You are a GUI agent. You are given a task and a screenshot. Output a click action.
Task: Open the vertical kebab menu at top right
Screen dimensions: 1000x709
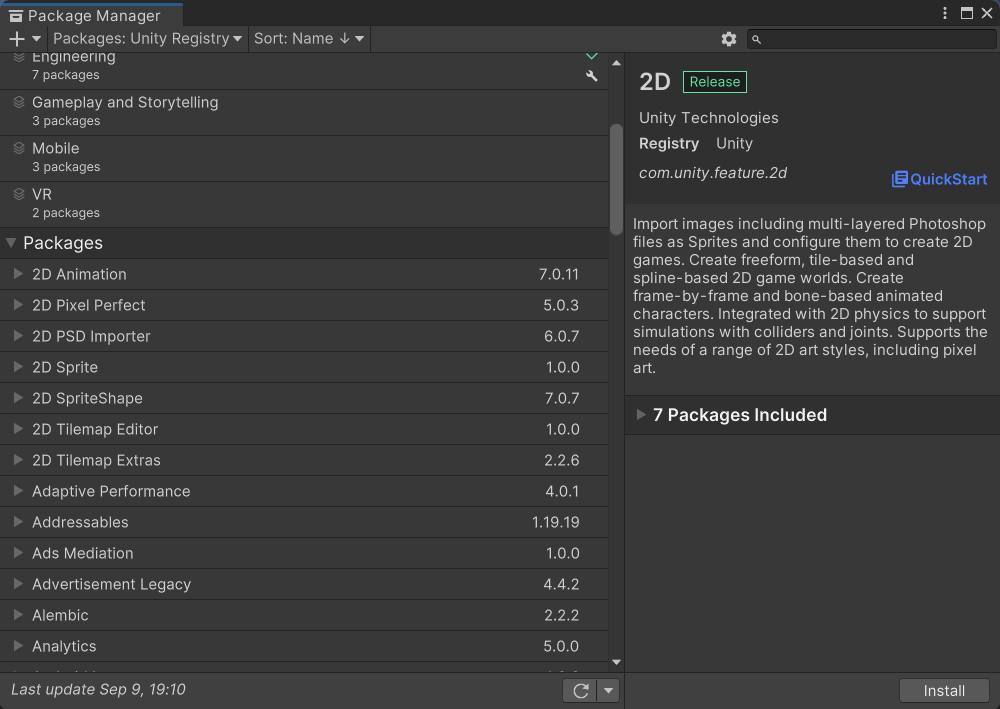pyautogui.click(x=944, y=11)
